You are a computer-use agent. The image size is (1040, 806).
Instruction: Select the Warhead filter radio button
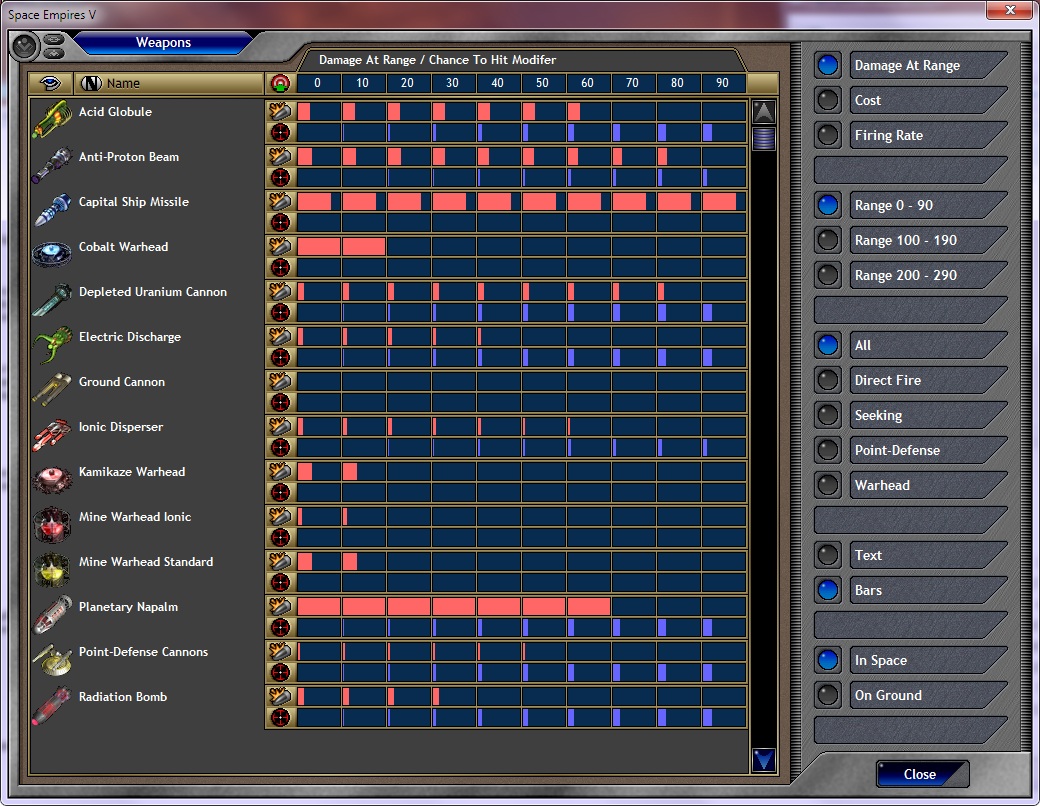tap(828, 485)
